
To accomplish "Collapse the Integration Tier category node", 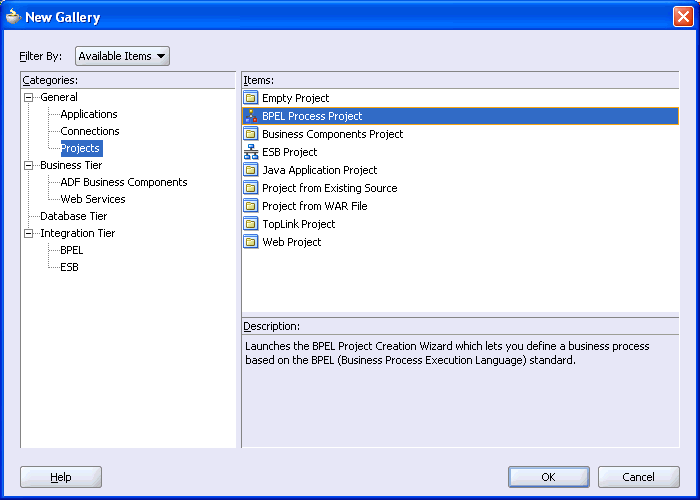I will 29,233.
